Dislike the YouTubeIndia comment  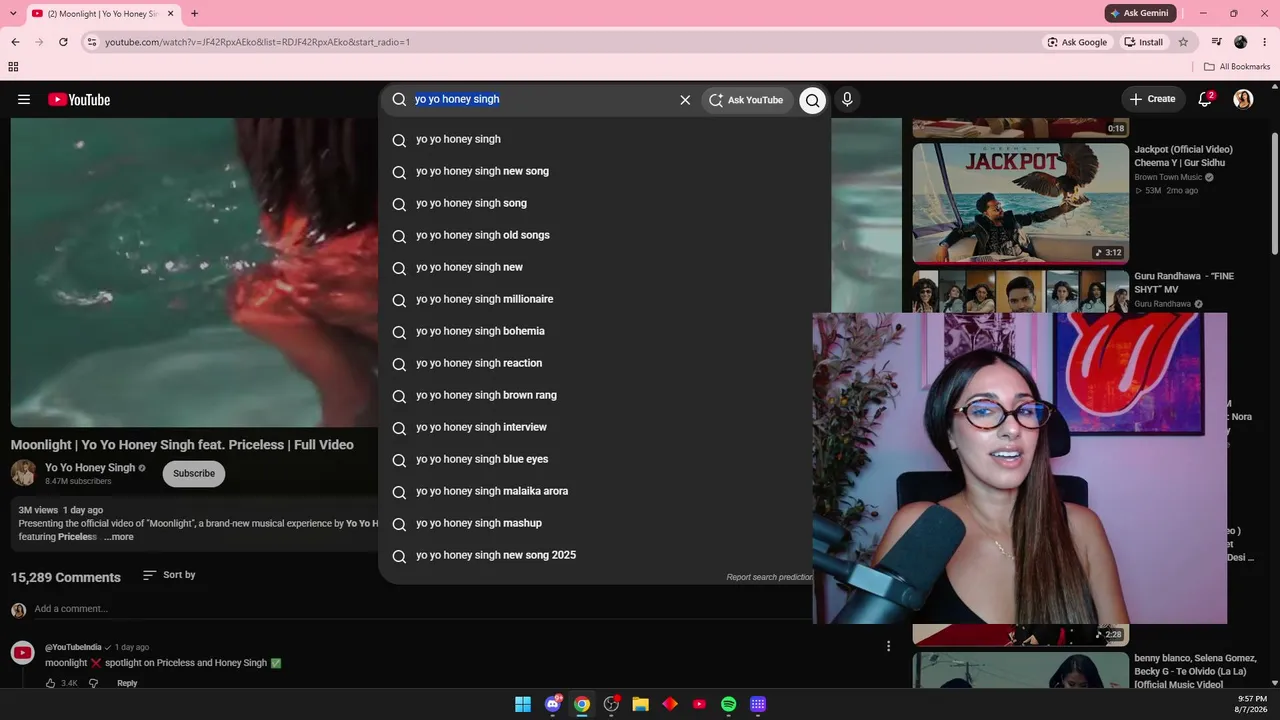pos(94,683)
